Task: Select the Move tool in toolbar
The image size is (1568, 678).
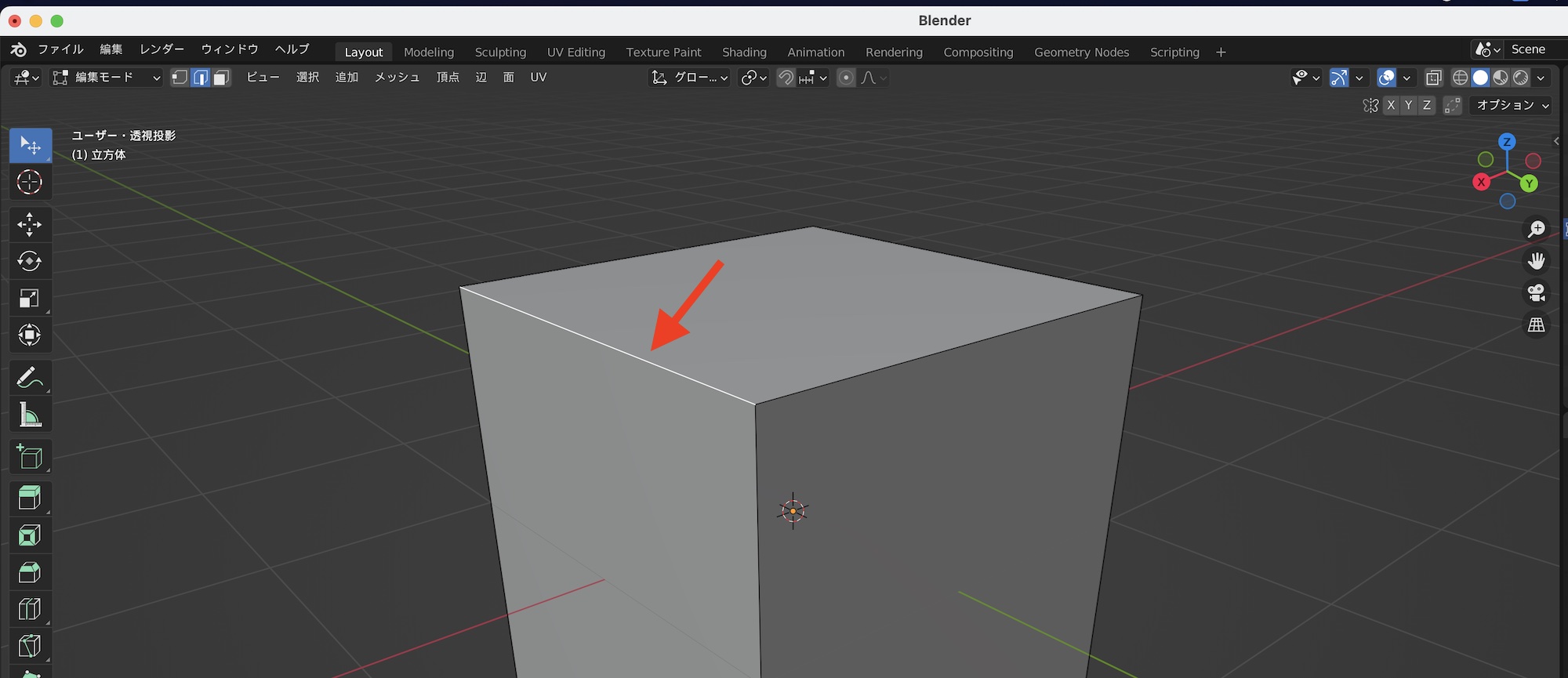Action: point(30,225)
